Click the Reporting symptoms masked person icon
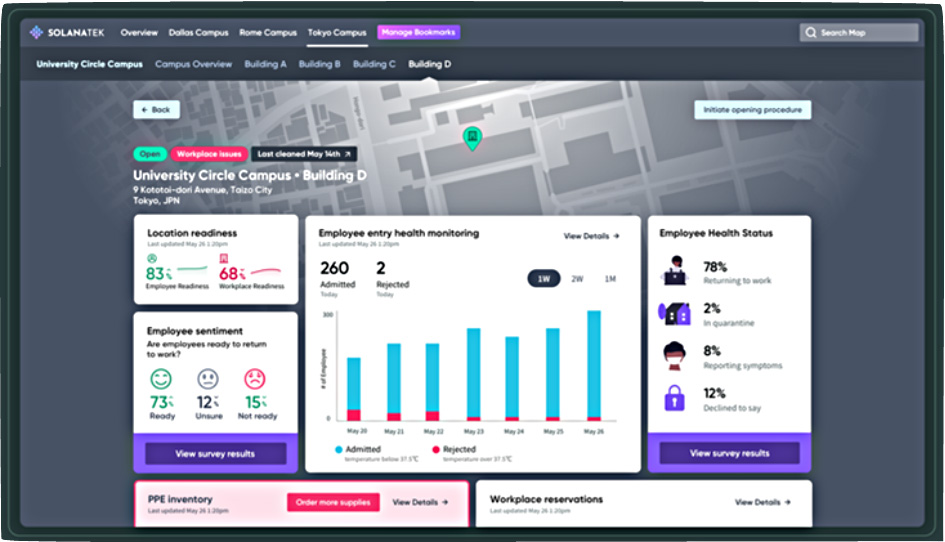Screen dimensions: 945x542 click(675, 355)
